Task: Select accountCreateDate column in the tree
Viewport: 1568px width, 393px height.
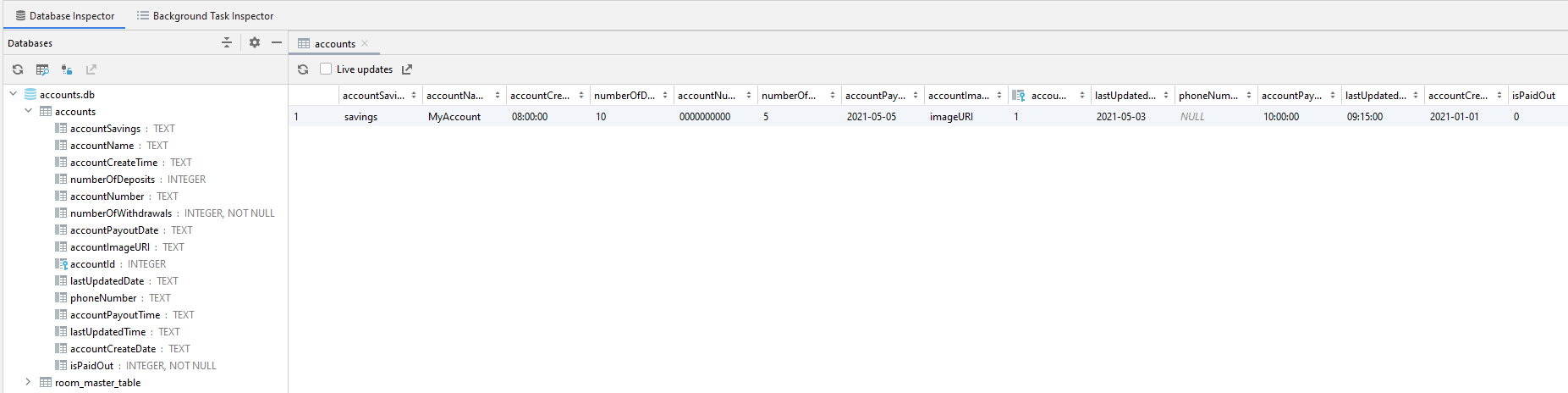Action: 113,349
